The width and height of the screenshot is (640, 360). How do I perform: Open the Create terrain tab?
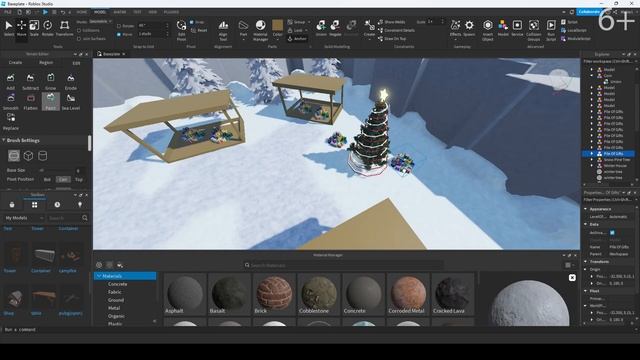click(16, 63)
